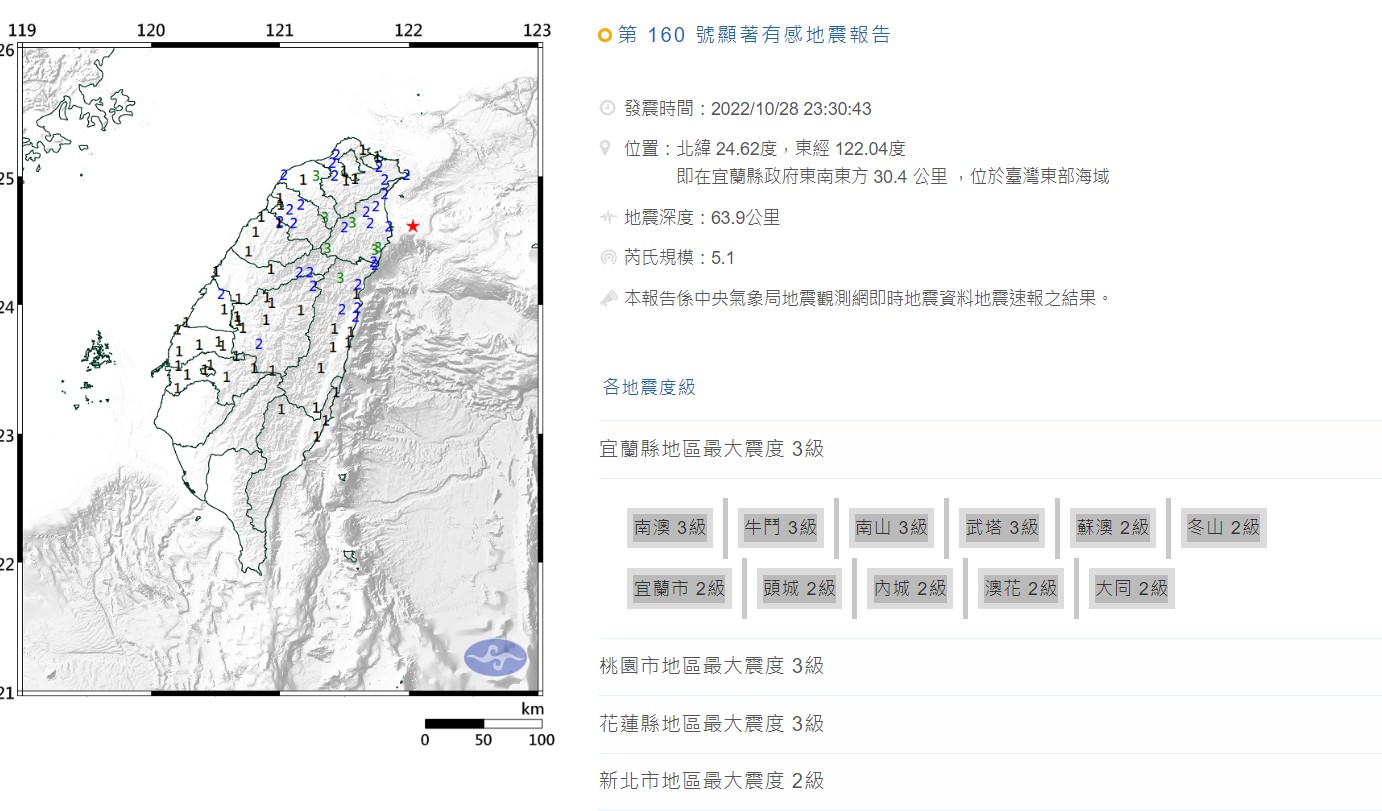This screenshot has height=811, width=1382.
Task: Collapse the 宜蘭縣地區最大震度 3級 section
Action: coord(990,449)
